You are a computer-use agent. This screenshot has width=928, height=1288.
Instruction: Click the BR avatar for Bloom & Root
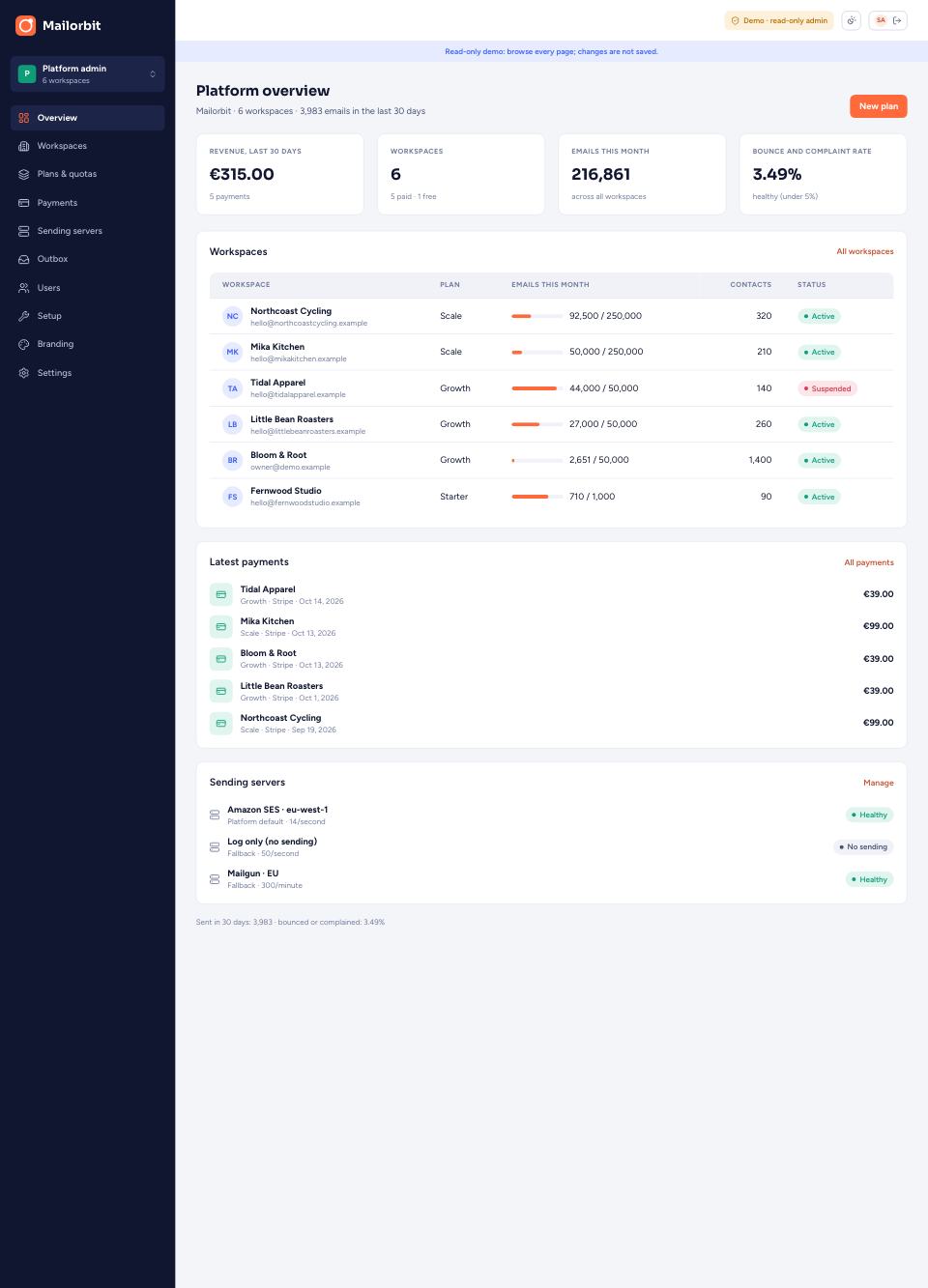(232, 460)
